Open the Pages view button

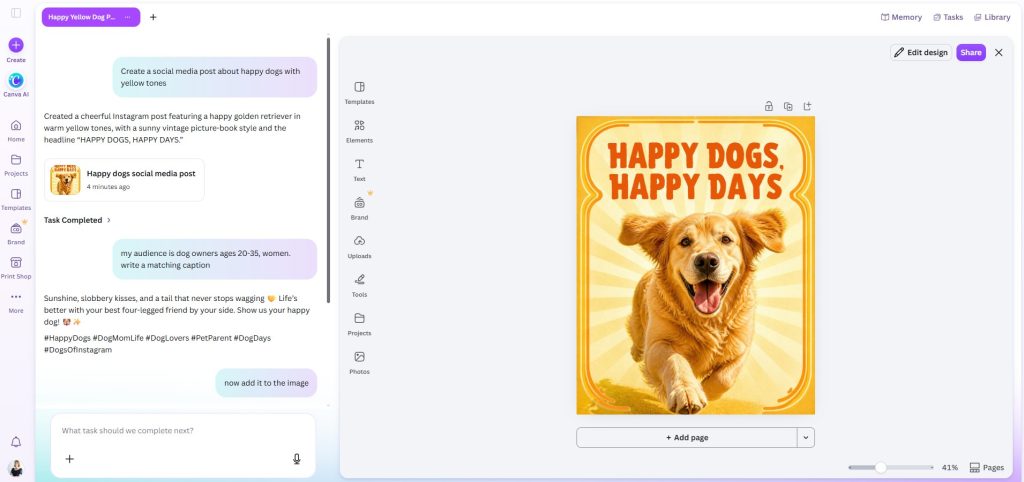pyautogui.click(x=987, y=468)
